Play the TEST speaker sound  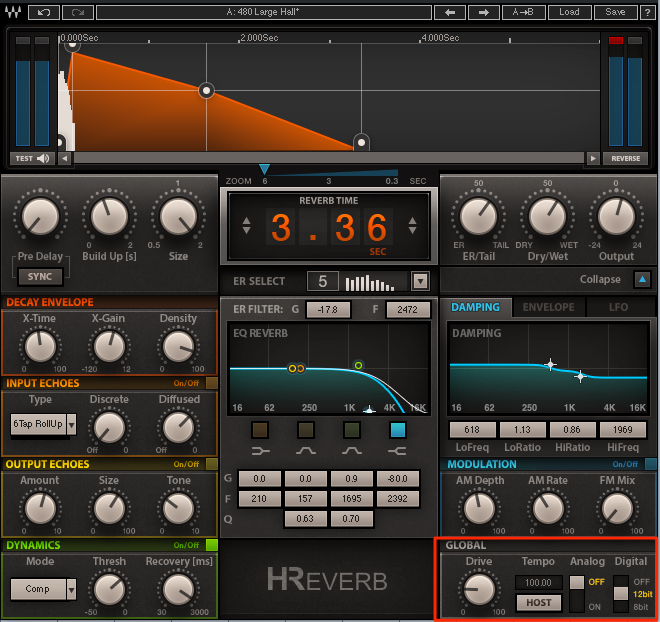tap(32, 158)
